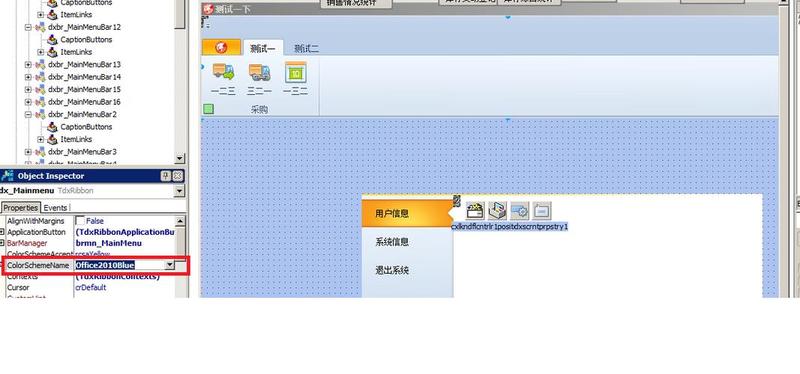The image size is (800, 374).
Task: Click the gear window third backstage icon
Action: 519,210
